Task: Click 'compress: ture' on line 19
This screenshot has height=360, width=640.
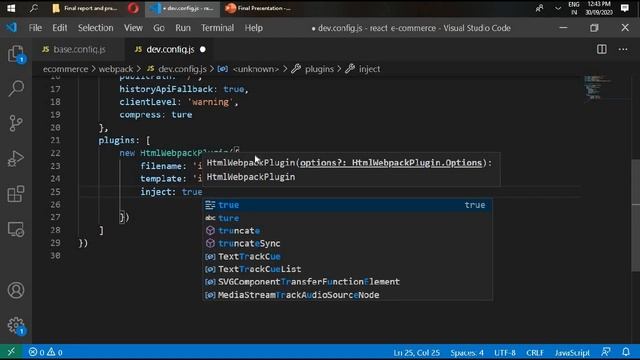Action: click(x=156, y=115)
